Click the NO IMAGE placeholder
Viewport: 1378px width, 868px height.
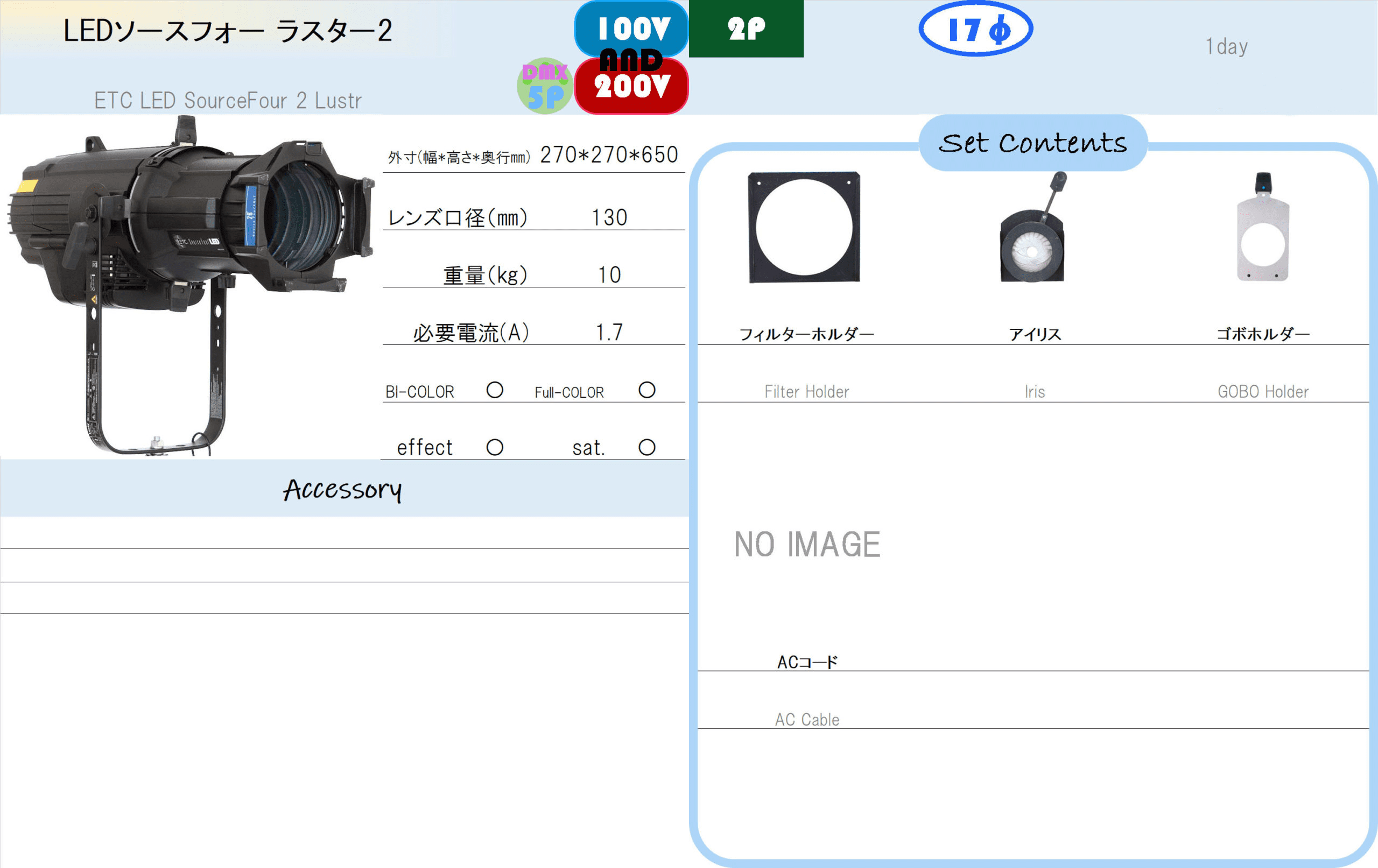click(x=807, y=544)
